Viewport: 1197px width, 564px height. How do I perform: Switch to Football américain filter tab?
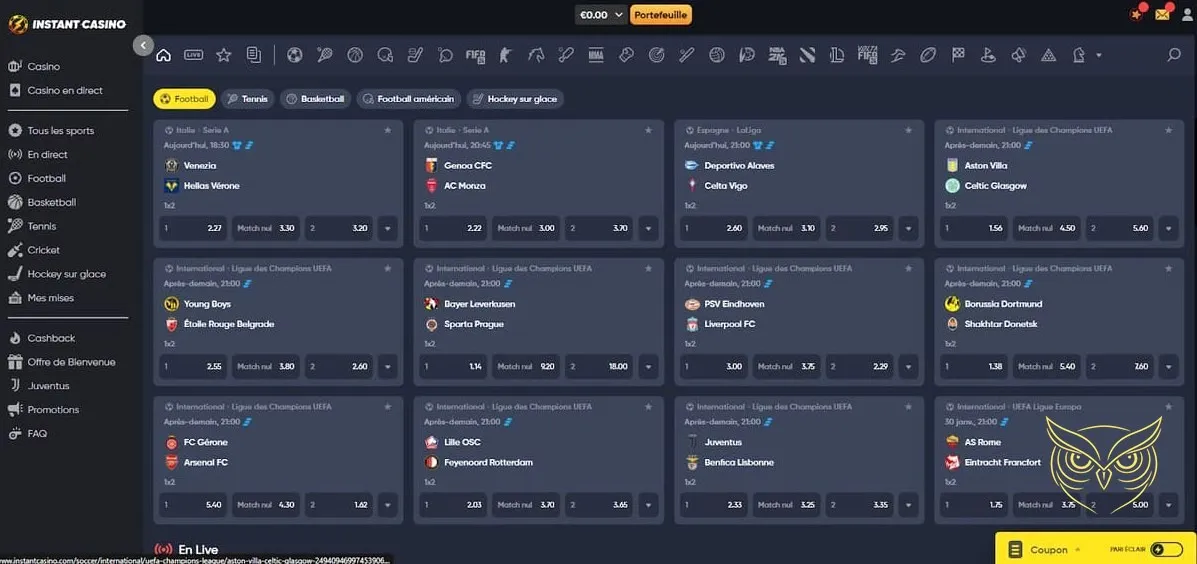pyautogui.click(x=408, y=98)
